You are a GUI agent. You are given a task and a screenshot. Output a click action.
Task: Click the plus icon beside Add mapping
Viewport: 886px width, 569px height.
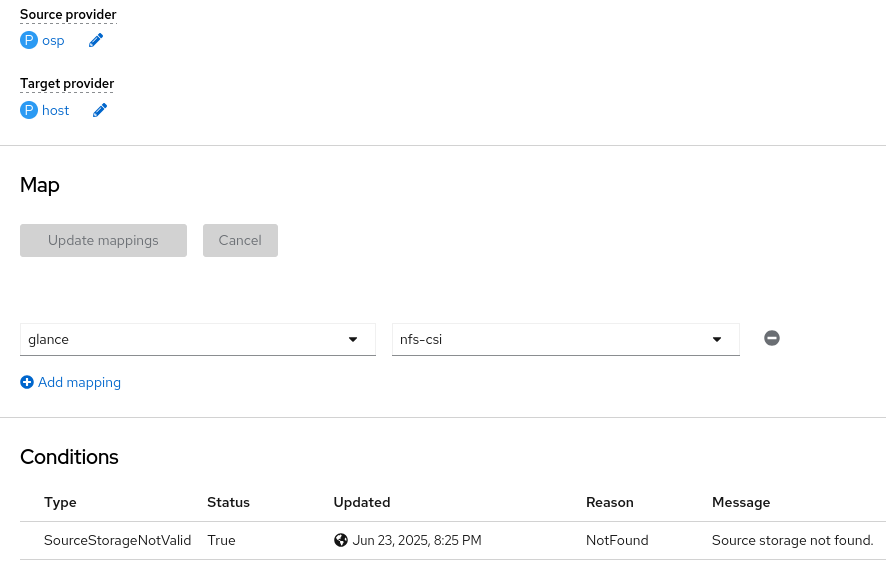click(x=27, y=382)
